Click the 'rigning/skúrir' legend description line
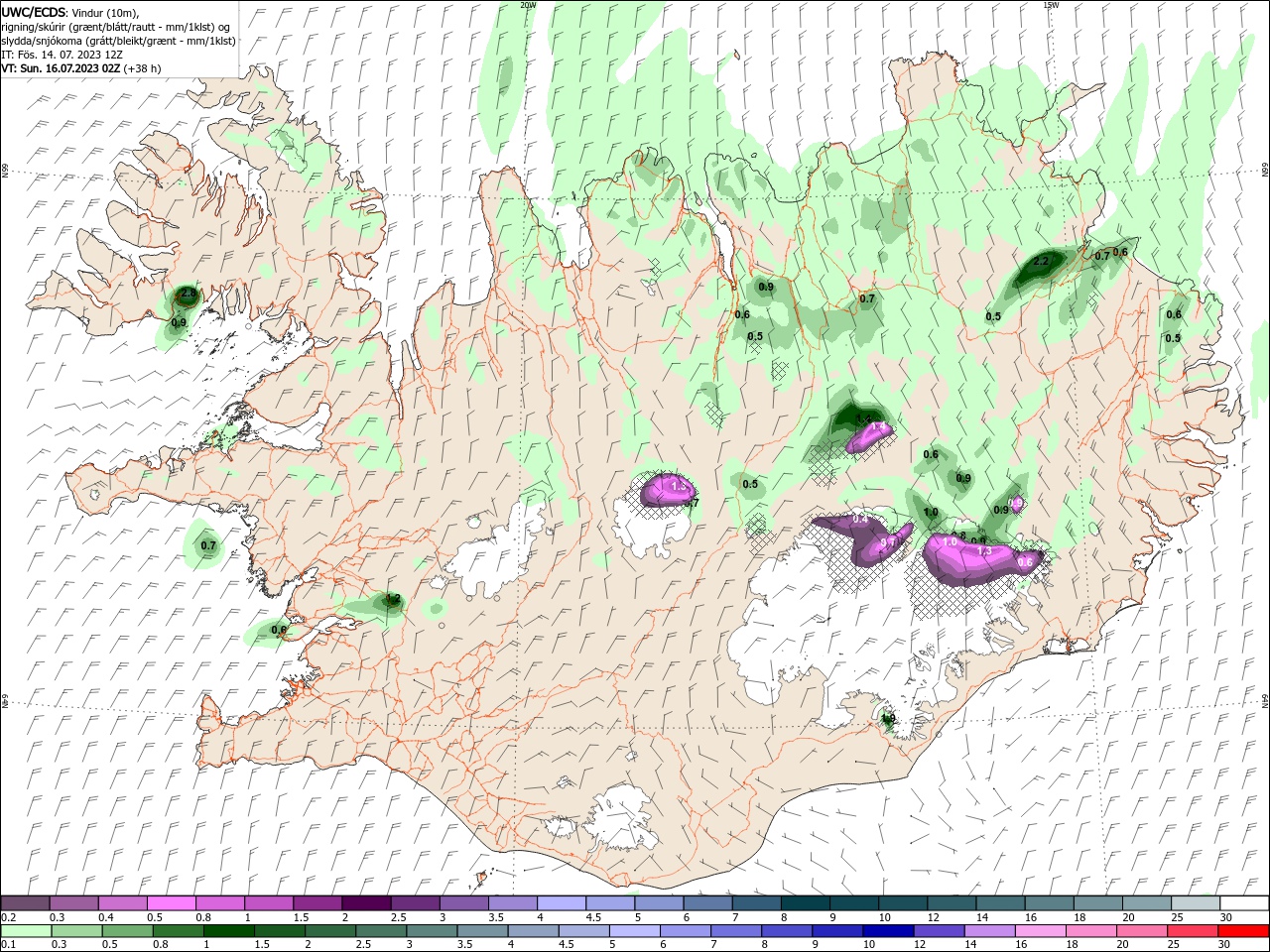1270x952 pixels. pos(117,27)
